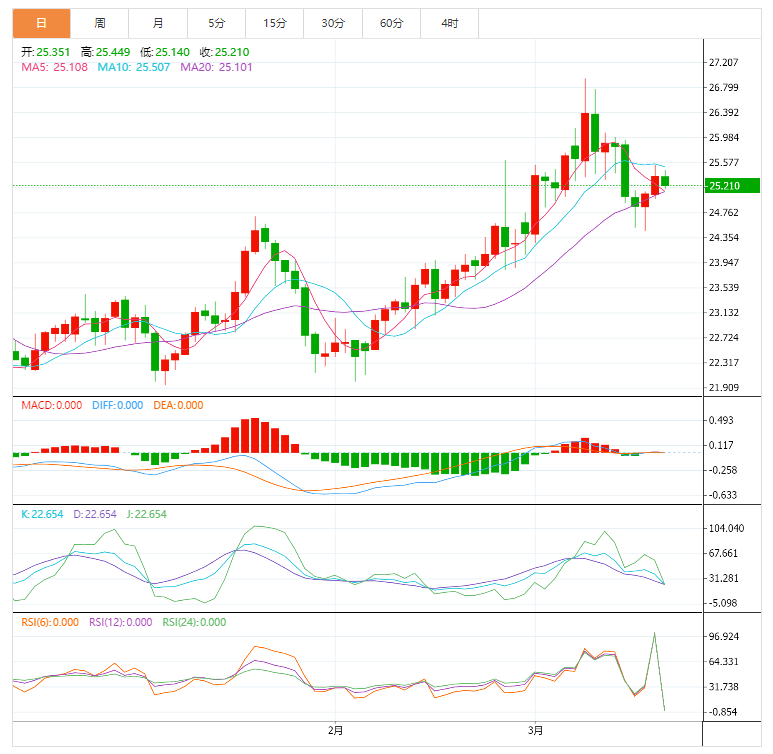Click the 0.493 MACD axis value

[721, 420]
